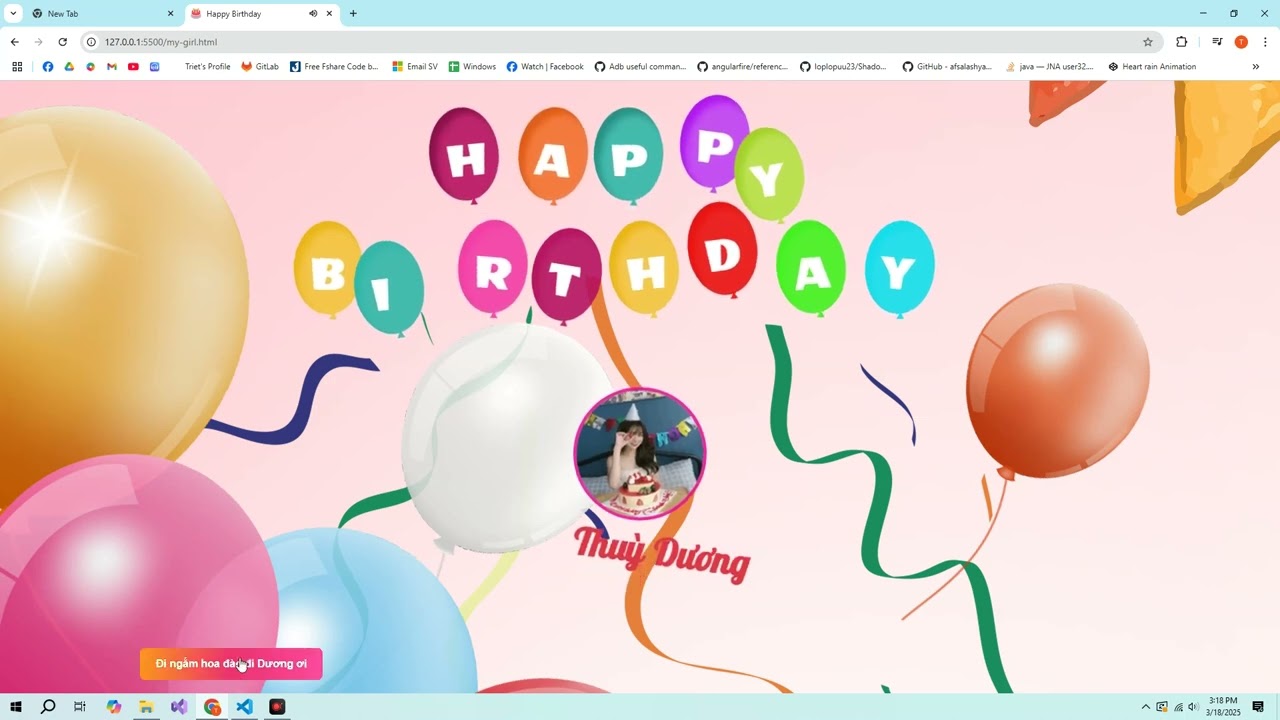Open the screen recorder taskbar app
Viewport: 1280px width, 720px height.
coord(277,707)
